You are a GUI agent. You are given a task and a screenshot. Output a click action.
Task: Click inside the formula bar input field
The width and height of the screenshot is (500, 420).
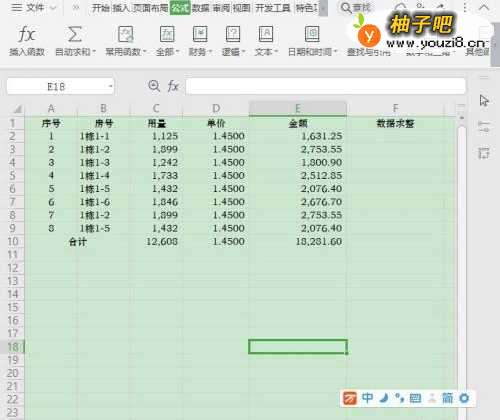[325, 86]
